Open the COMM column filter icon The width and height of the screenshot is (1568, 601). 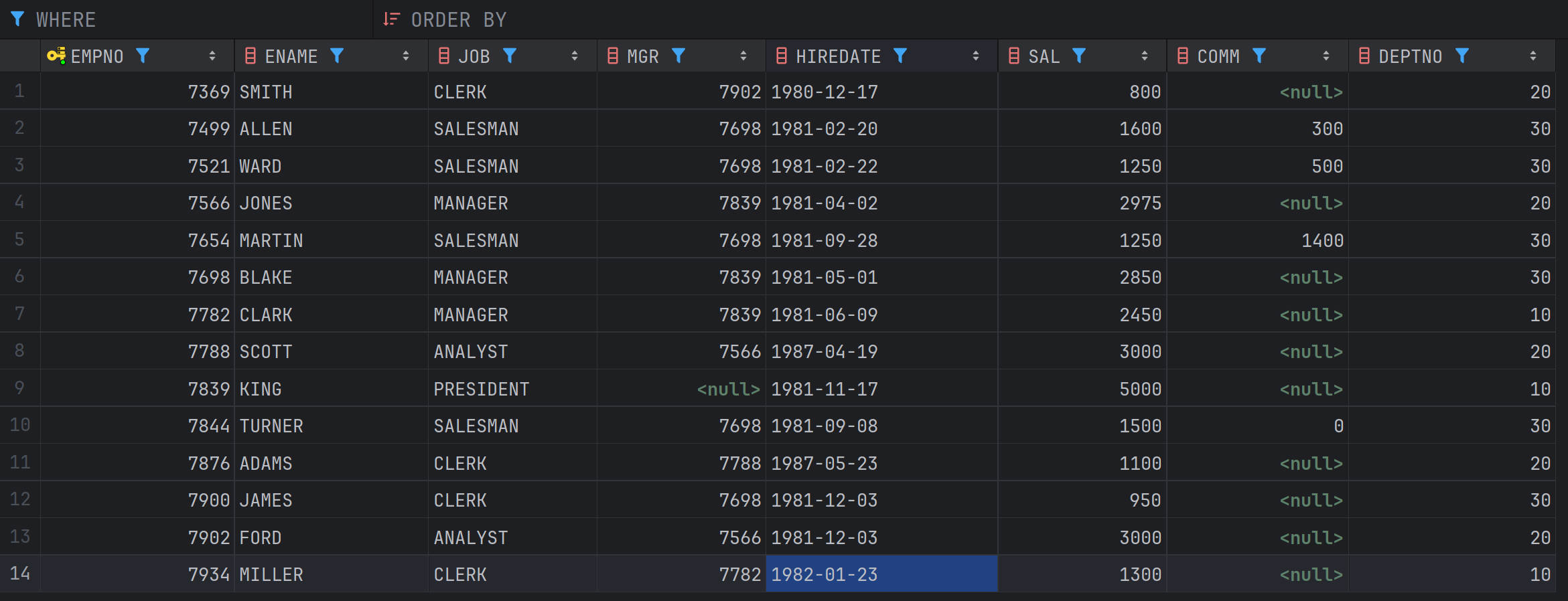coord(1259,56)
